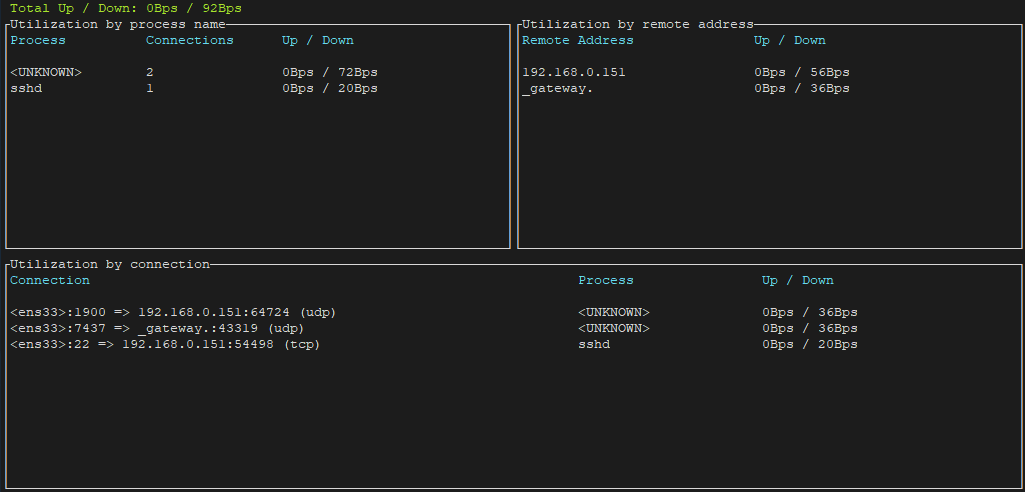The height and width of the screenshot is (492, 1025).
Task: Click Process column header in connection panel
Action: point(605,280)
